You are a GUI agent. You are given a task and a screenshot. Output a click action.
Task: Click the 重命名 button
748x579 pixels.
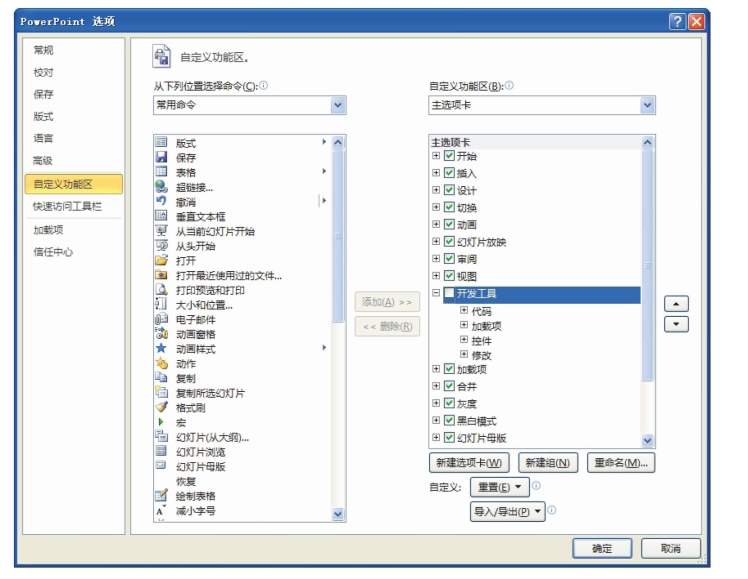(621, 463)
